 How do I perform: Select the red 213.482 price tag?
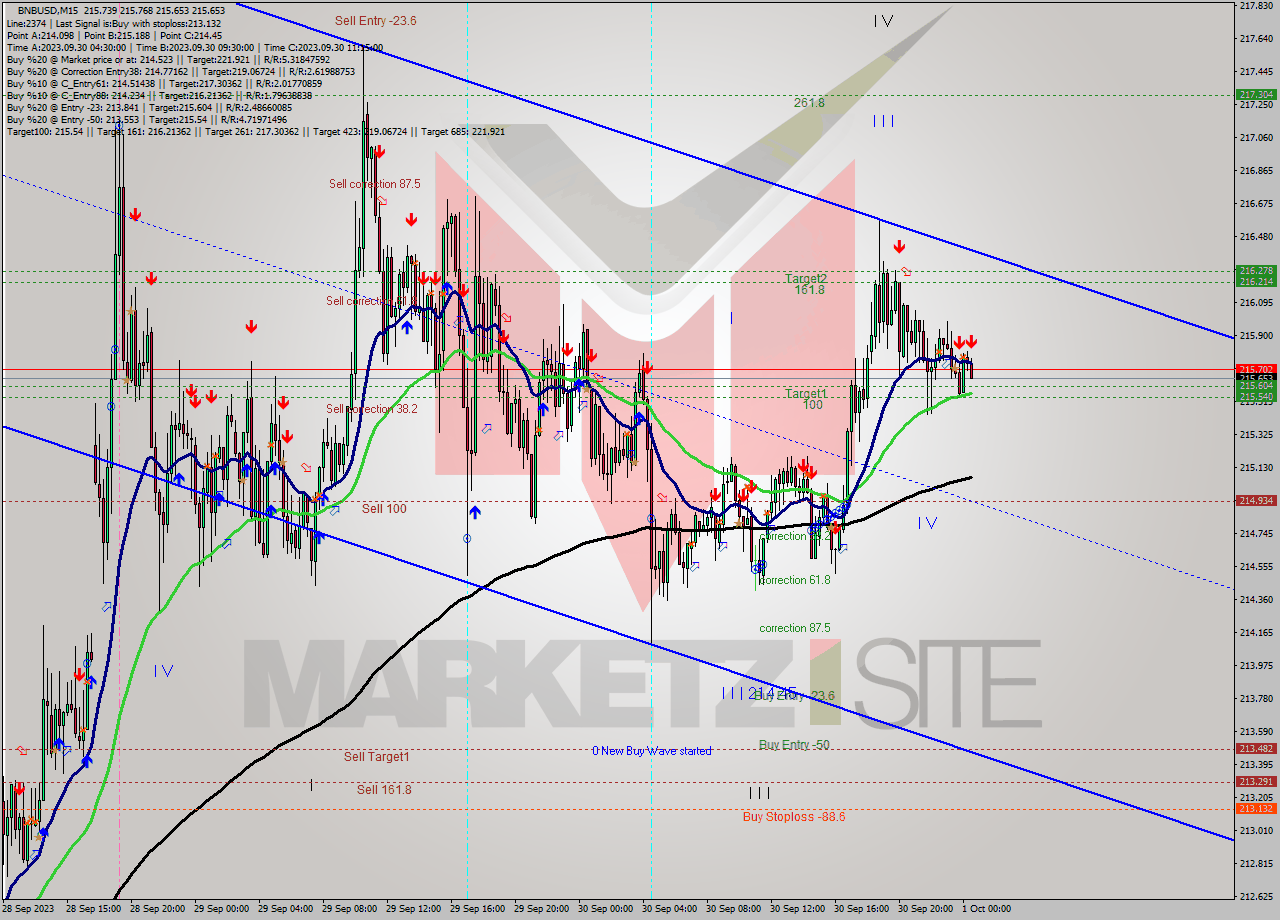[1256, 748]
